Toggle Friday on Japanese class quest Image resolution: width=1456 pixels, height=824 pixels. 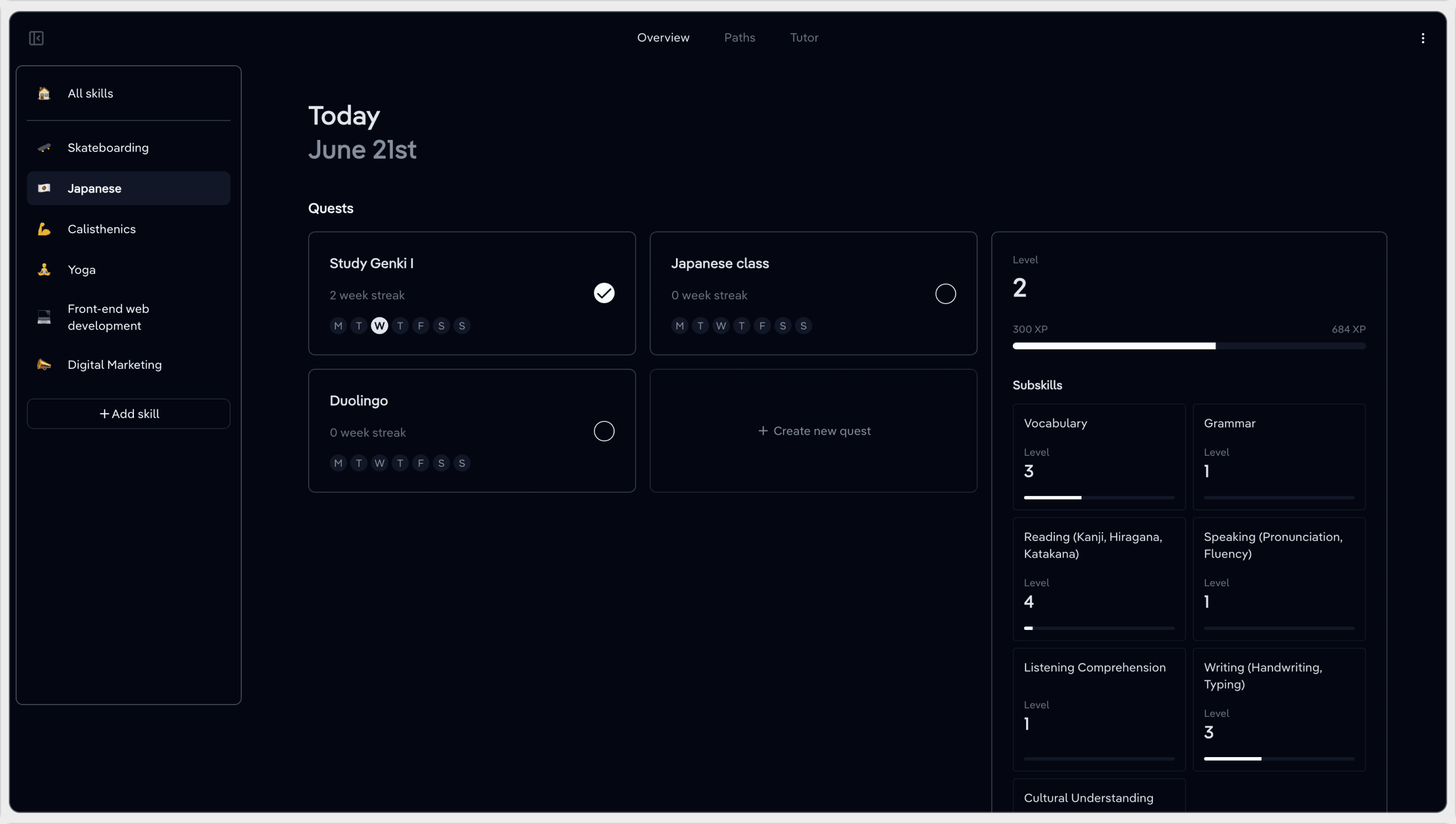(762, 325)
